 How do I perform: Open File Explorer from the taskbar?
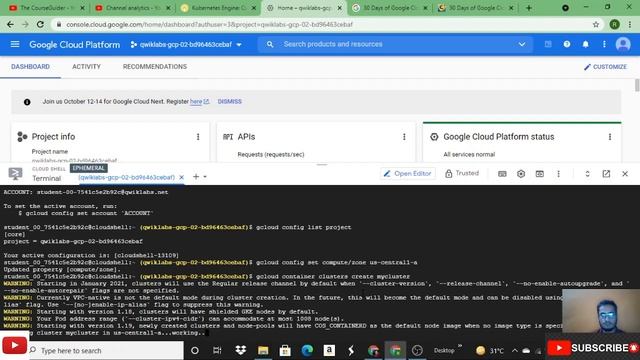click(x=263, y=350)
